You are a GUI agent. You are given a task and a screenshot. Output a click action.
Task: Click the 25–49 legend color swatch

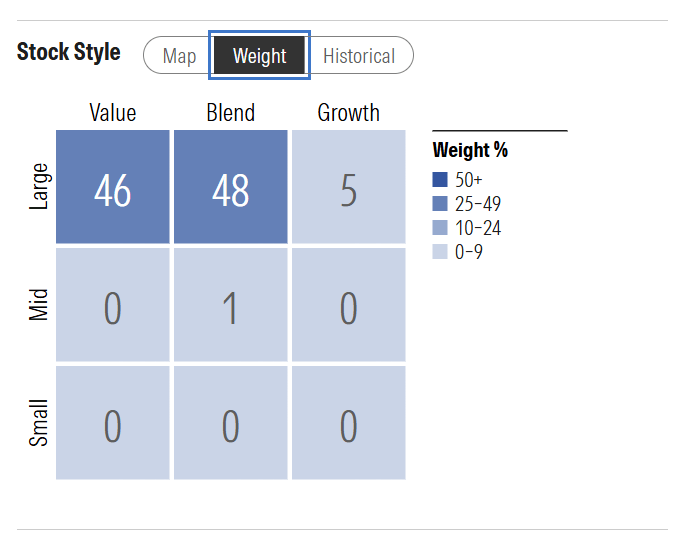pos(440,204)
